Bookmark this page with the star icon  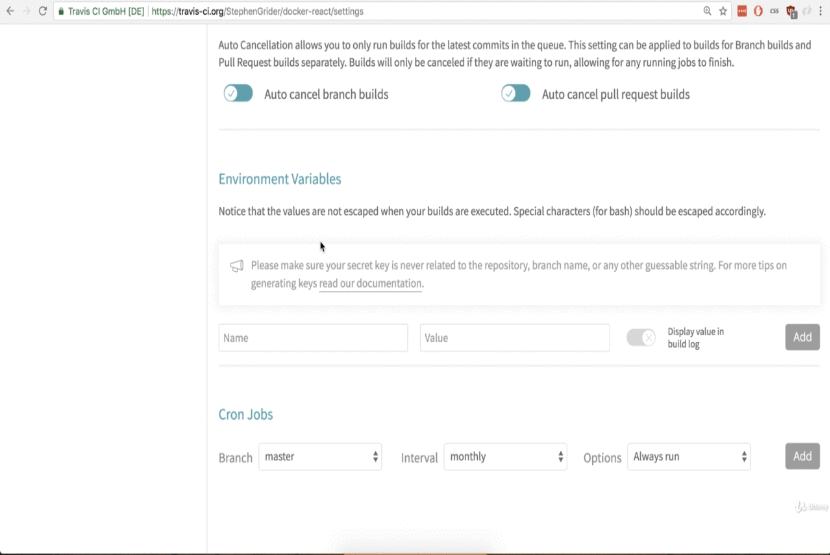pyautogui.click(x=723, y=11)
